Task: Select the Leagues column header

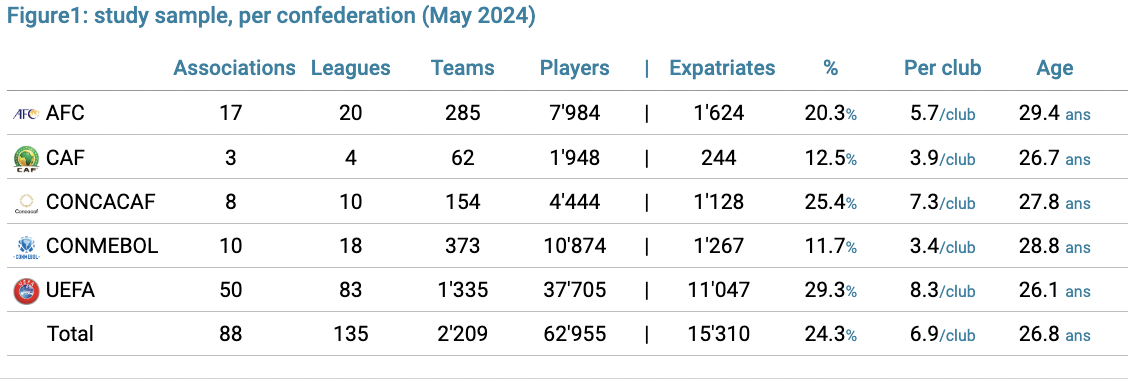Action: click(x=350, y=68)
